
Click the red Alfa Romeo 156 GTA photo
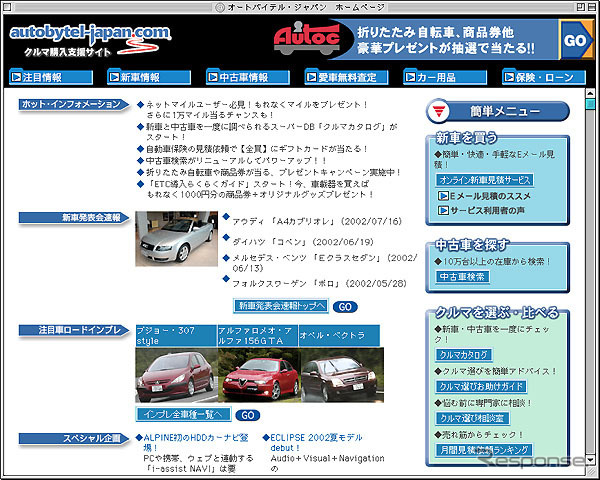[259, 375]
